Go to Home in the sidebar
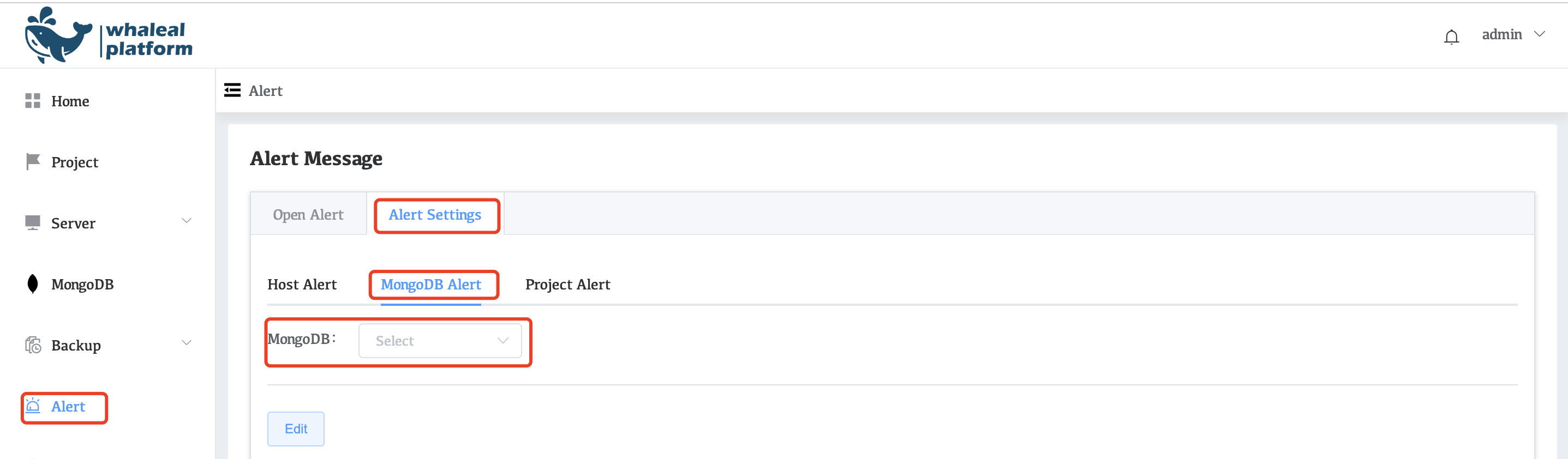Viewport: 1568px width, 459px height. click(x=70, y=101)
